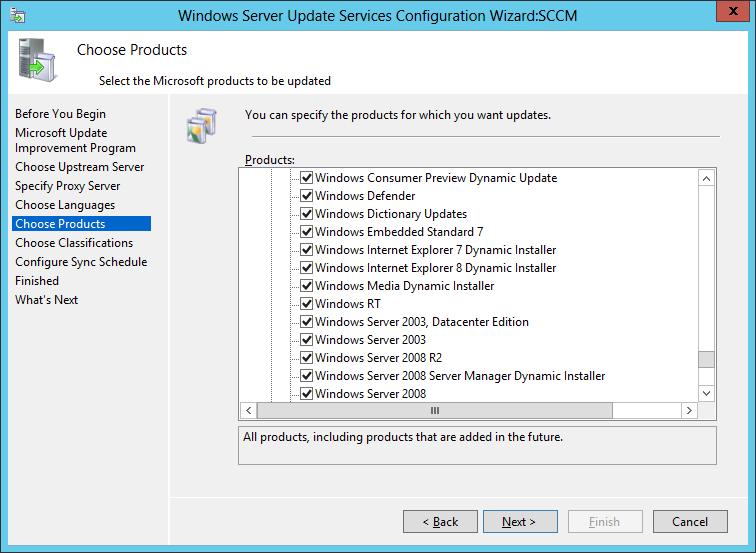Toggle Windows Media Dynamic Installer checkbox

(307, 286)
